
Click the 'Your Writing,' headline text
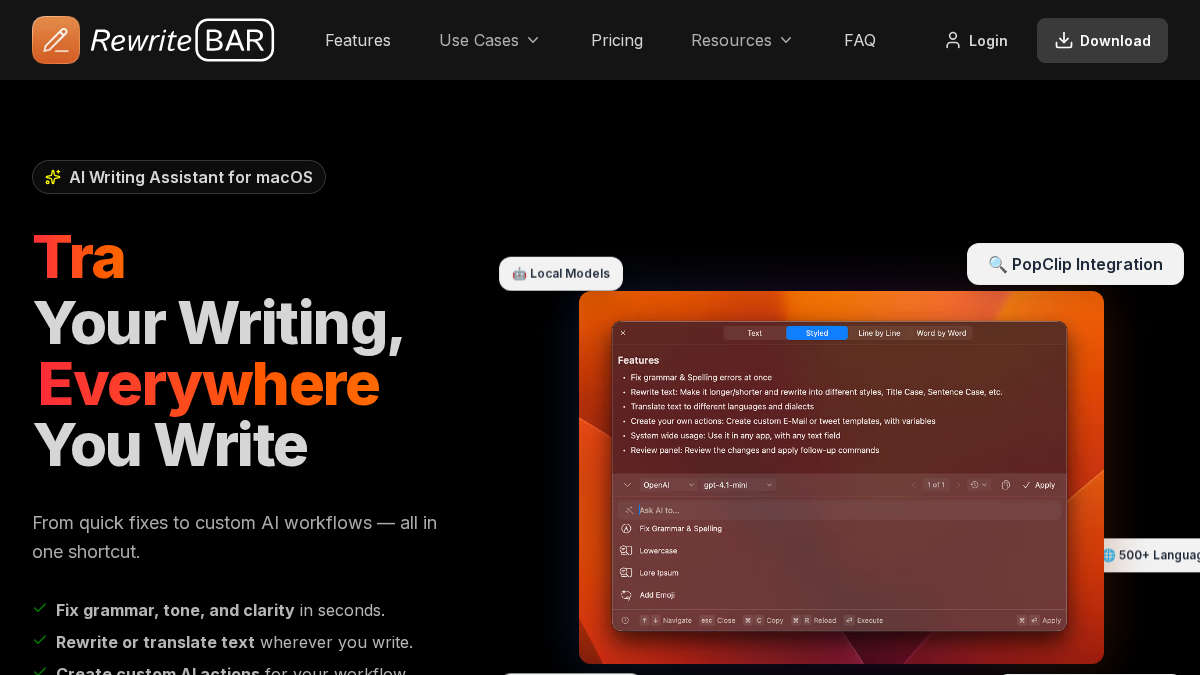click(x=217, y=323)
